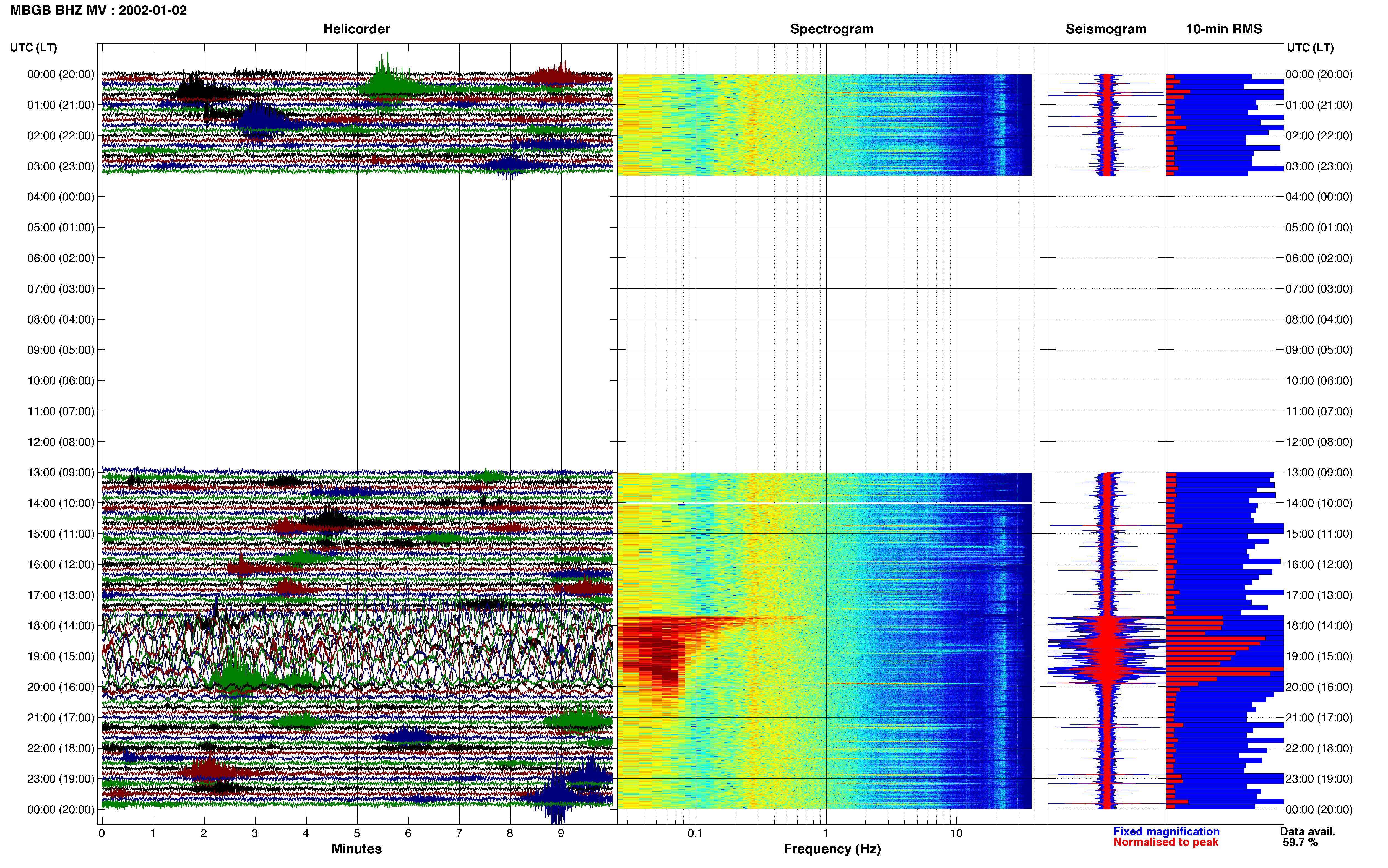Click the 'Seismogram' panel heading
This screenshot has width=1388, height=868.
pos(1106,29)
